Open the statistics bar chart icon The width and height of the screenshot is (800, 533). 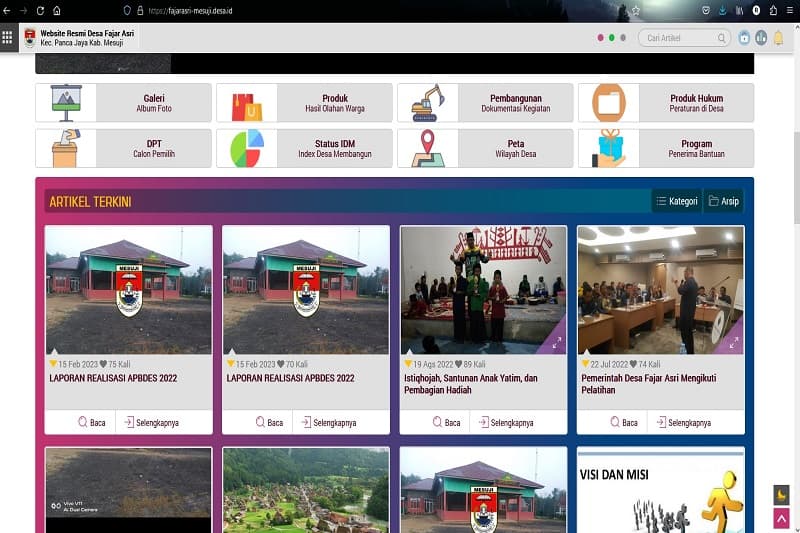[761, 38]
